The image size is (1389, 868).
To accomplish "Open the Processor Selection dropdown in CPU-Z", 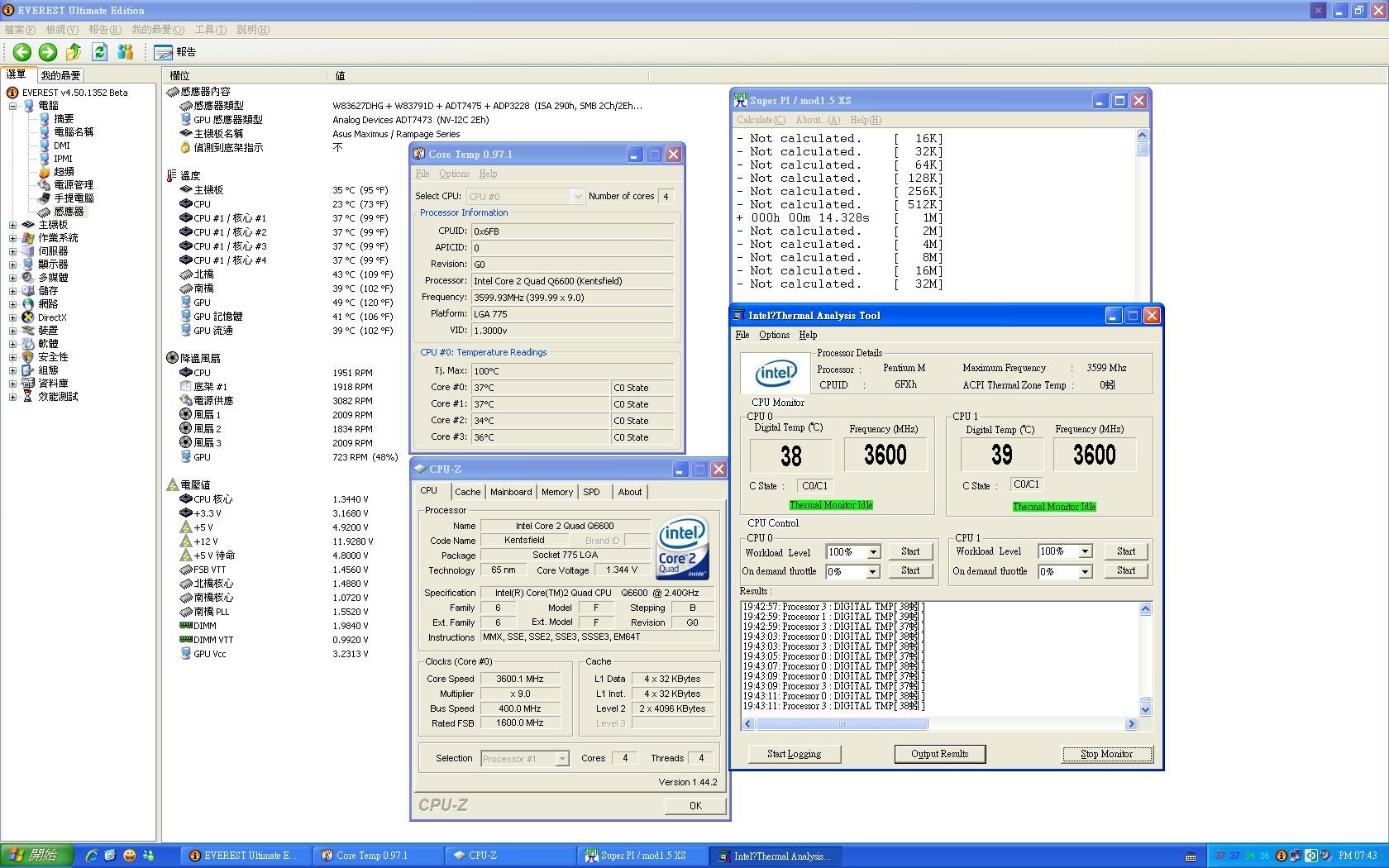I will pyautogui.click(x=561, y=758).
